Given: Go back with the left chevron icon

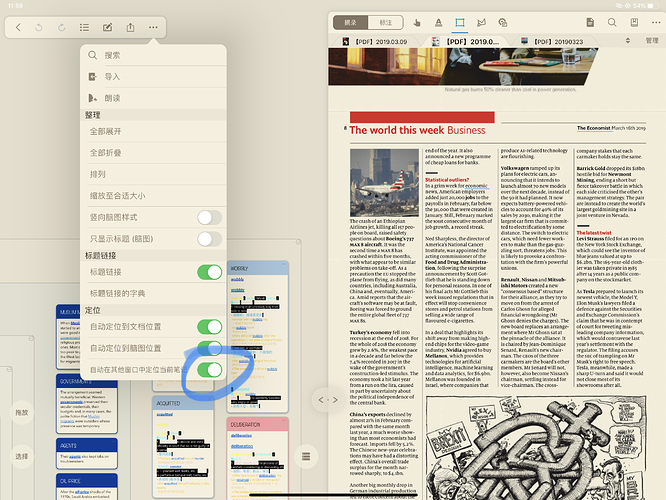Looking at the screenshot, I should point(18,28).
